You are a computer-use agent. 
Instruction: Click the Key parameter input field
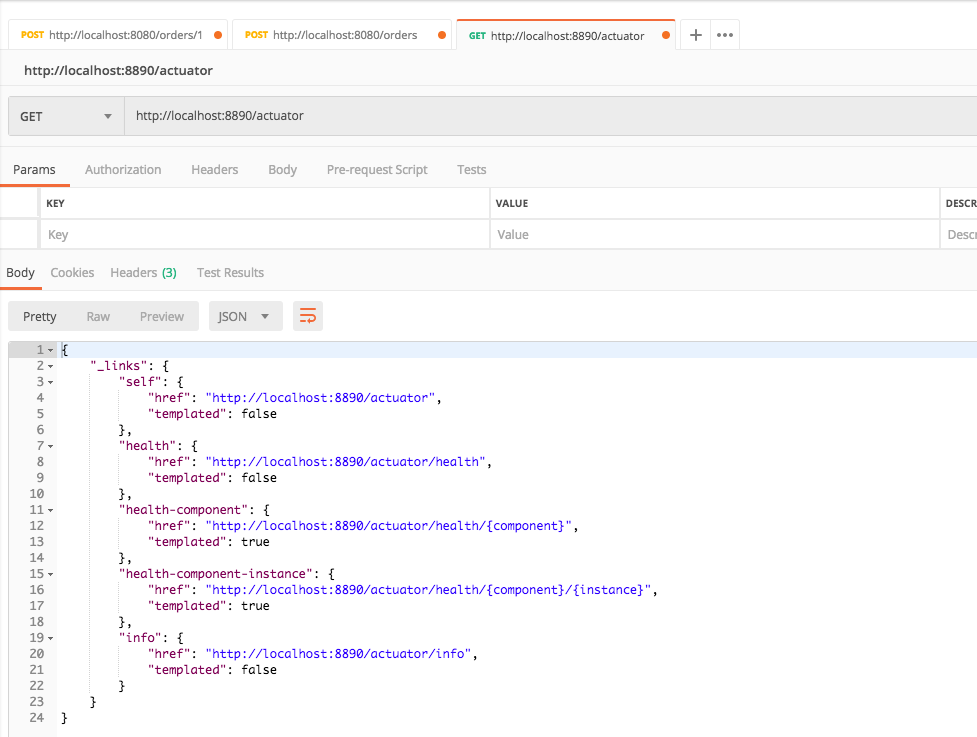[x=265, y=234]
